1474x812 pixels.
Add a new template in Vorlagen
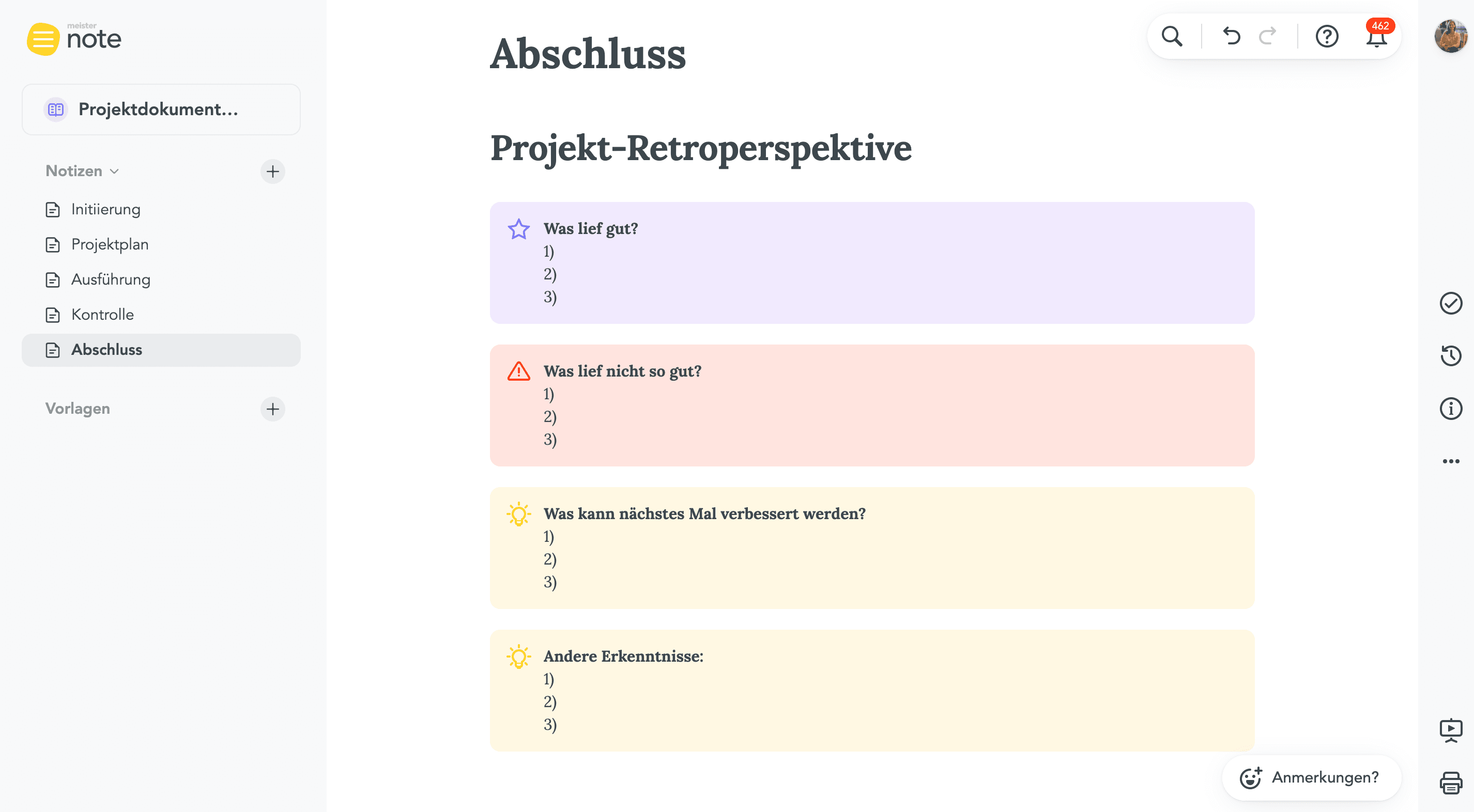(272, 408)
